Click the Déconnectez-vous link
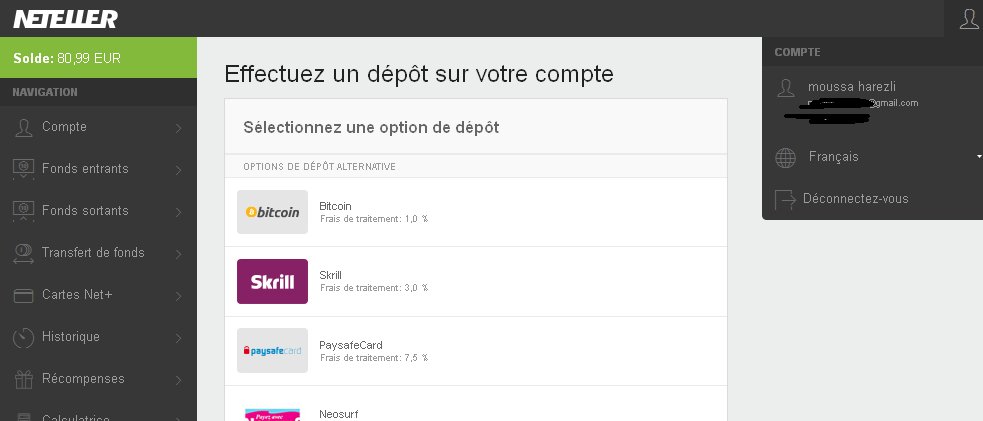983x421 pixels. pyautogui.click(x=855, y=199)
